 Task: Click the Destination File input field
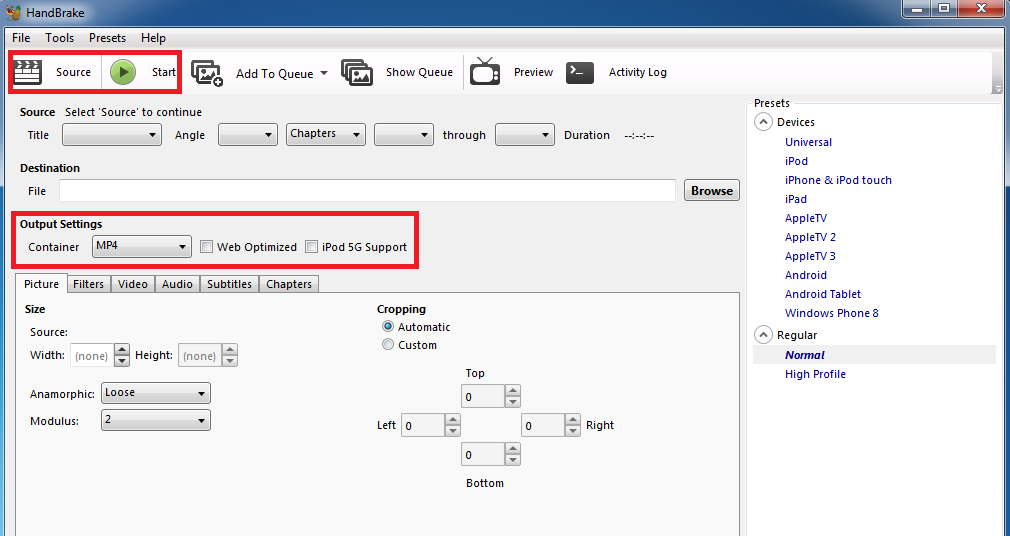click(367, 191)
